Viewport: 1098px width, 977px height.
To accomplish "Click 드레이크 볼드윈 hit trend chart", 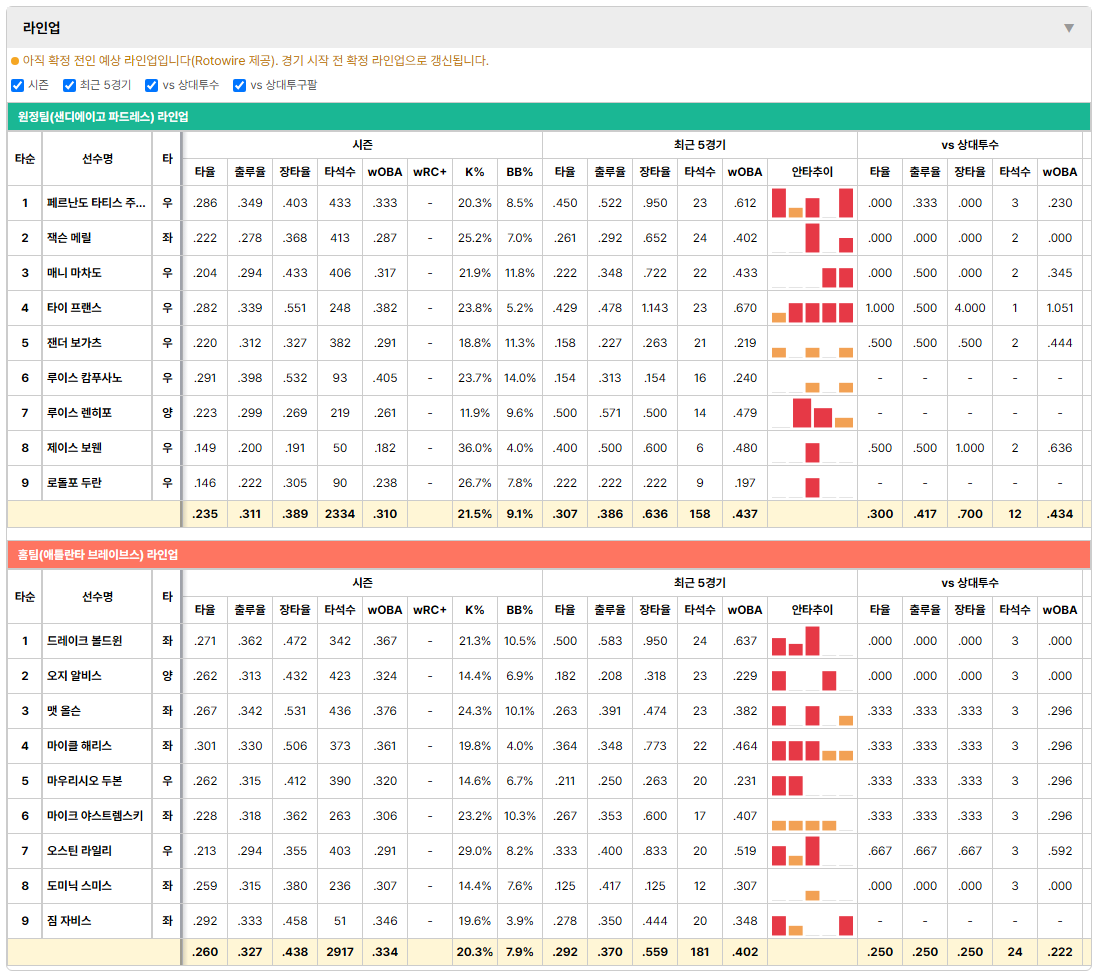I will click(x=812, y=641).
